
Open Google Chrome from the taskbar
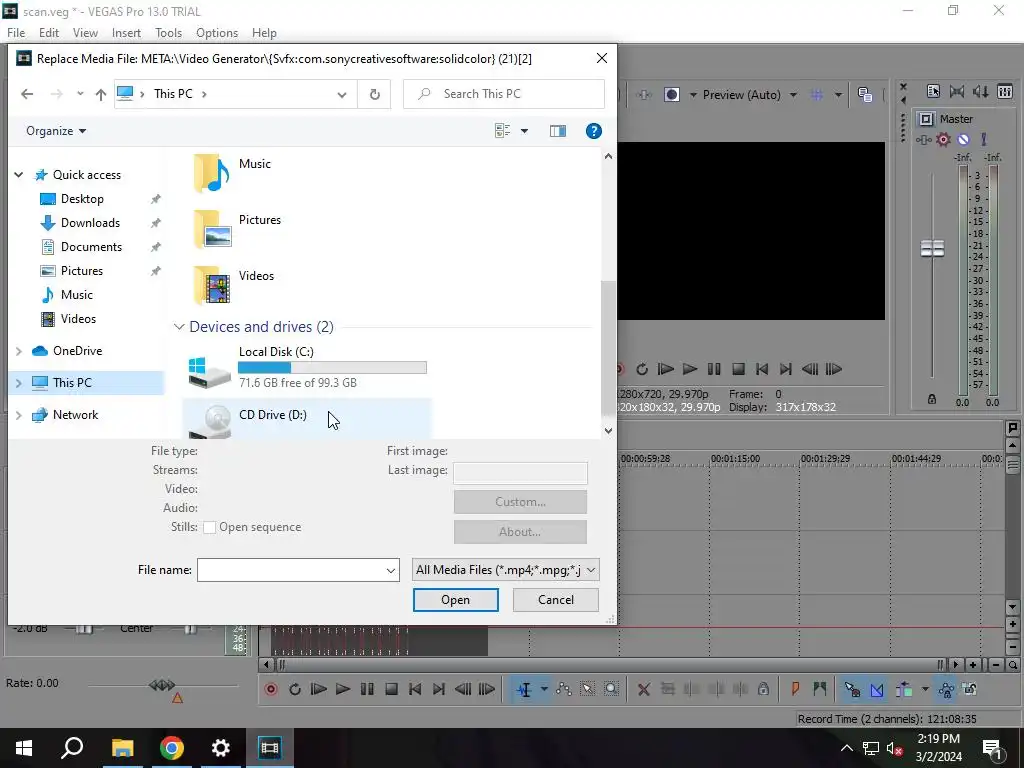point(172,748)
